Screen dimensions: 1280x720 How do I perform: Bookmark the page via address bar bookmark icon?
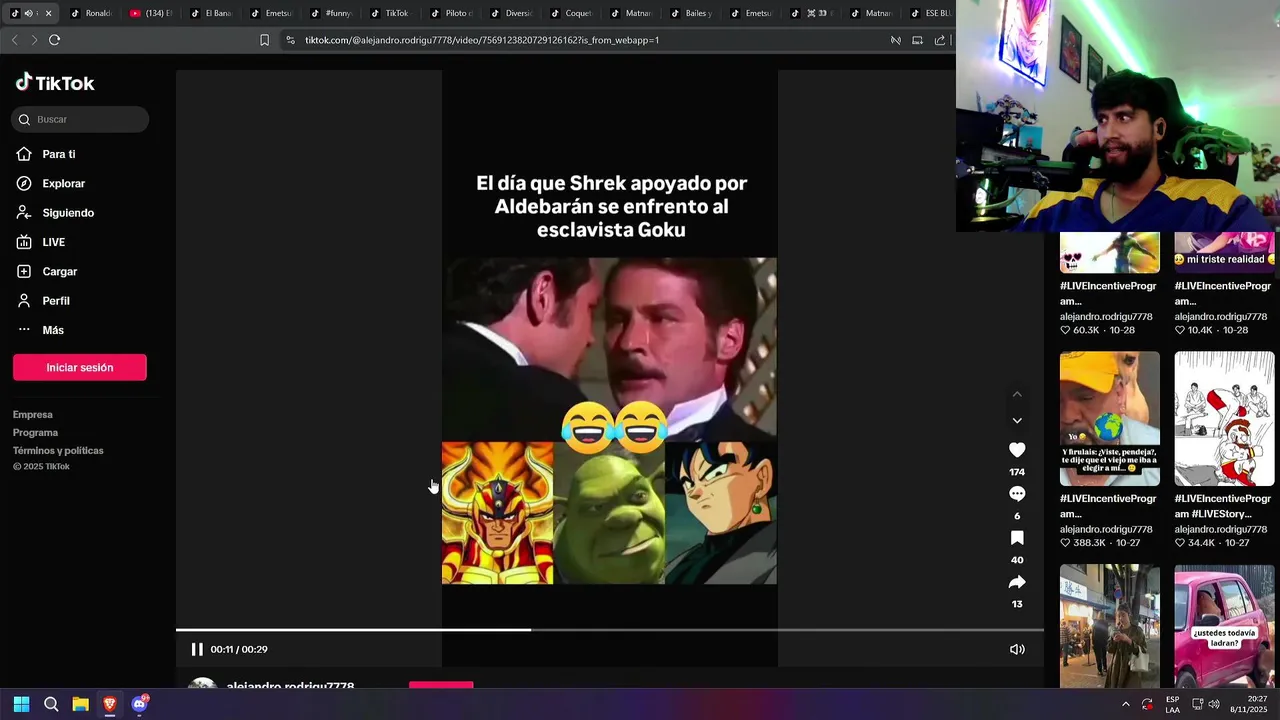(x=264, y=40)
